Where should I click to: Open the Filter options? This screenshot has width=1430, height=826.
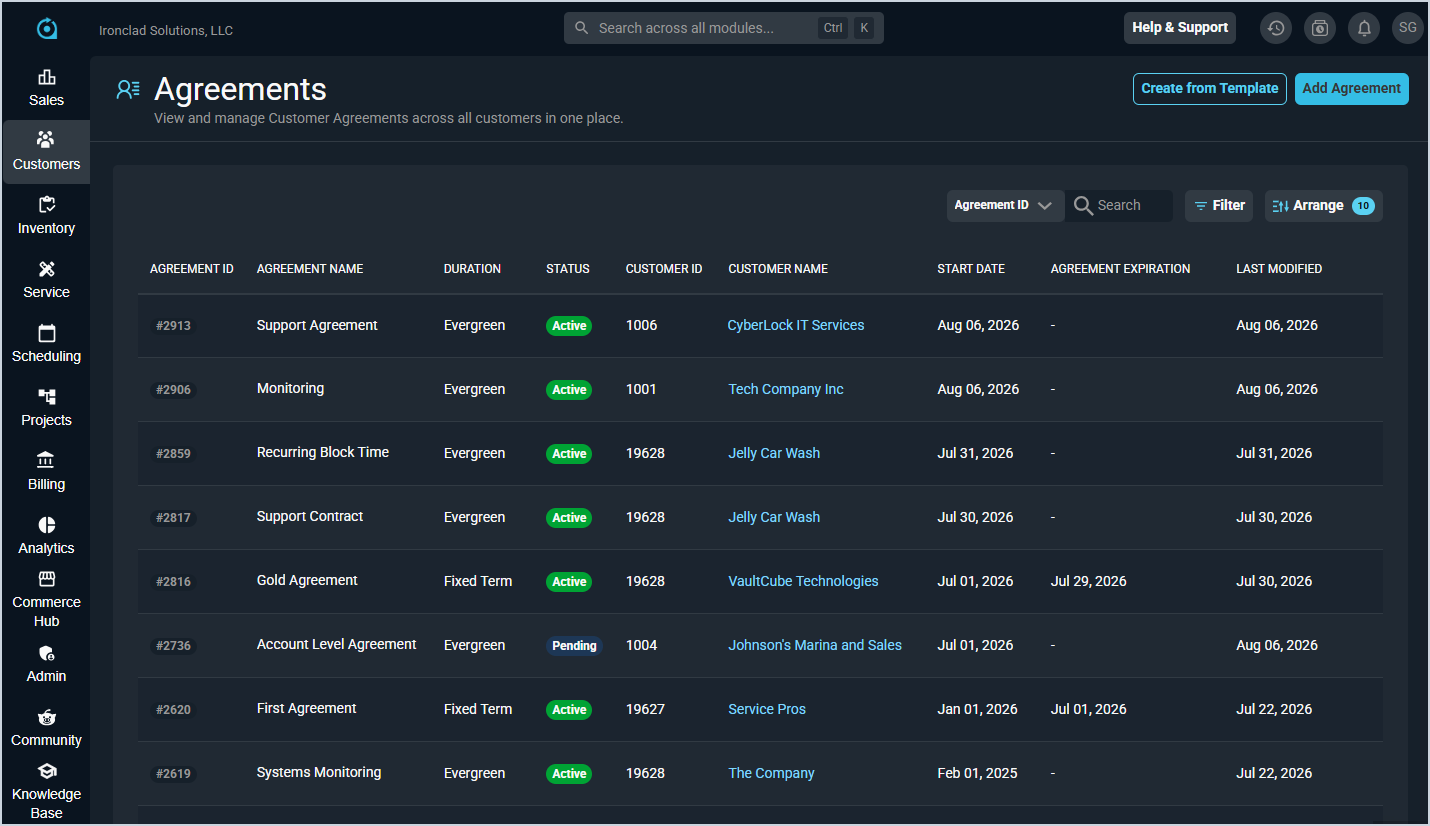coord(1219,206)
